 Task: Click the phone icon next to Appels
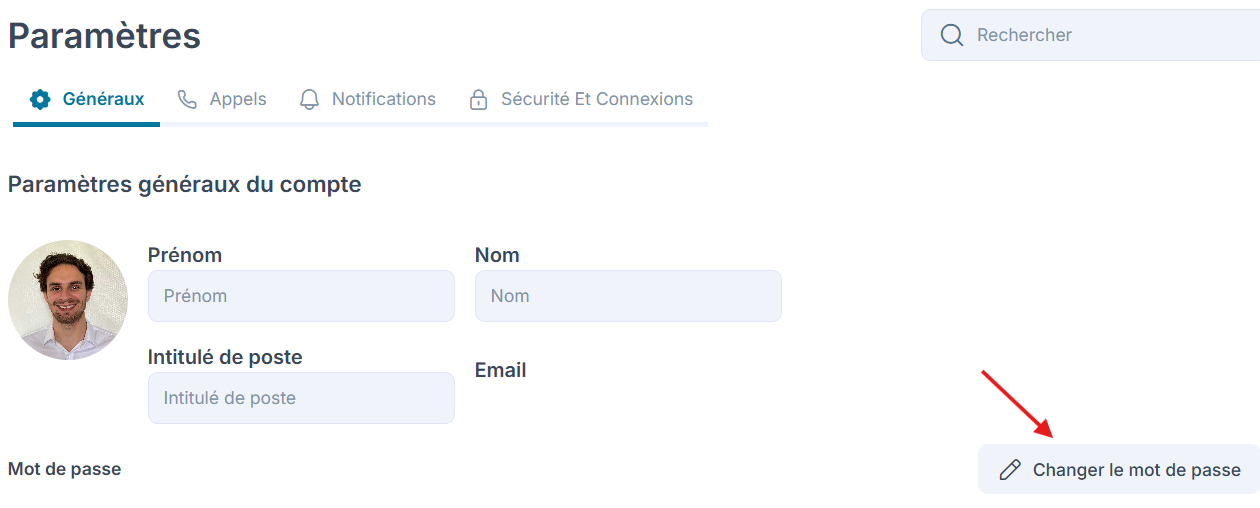[187, 99]
